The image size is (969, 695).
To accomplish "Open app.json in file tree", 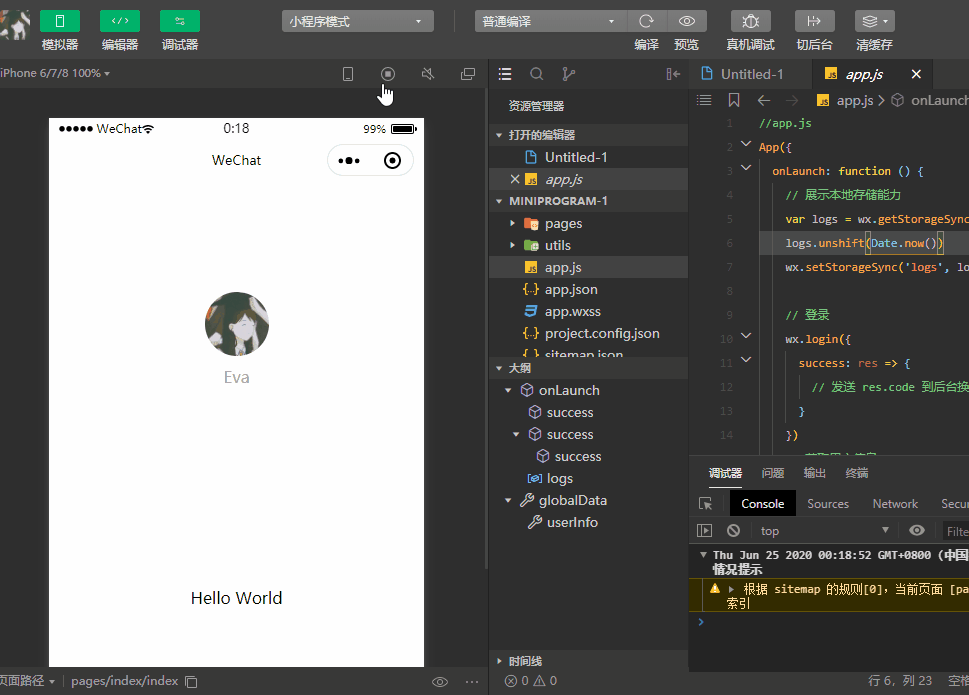I will (571, 289).
